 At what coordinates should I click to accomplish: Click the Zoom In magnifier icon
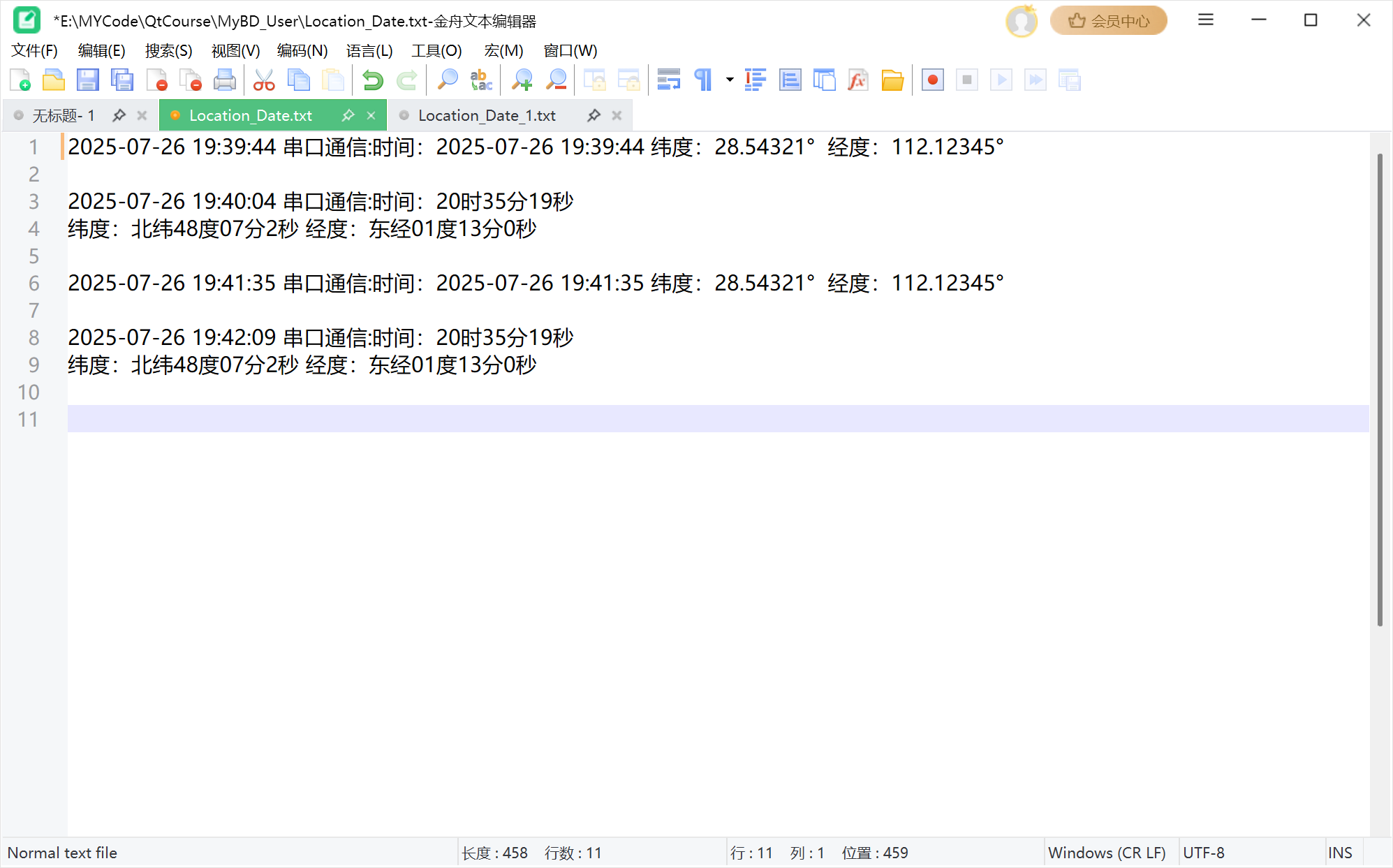522,80
